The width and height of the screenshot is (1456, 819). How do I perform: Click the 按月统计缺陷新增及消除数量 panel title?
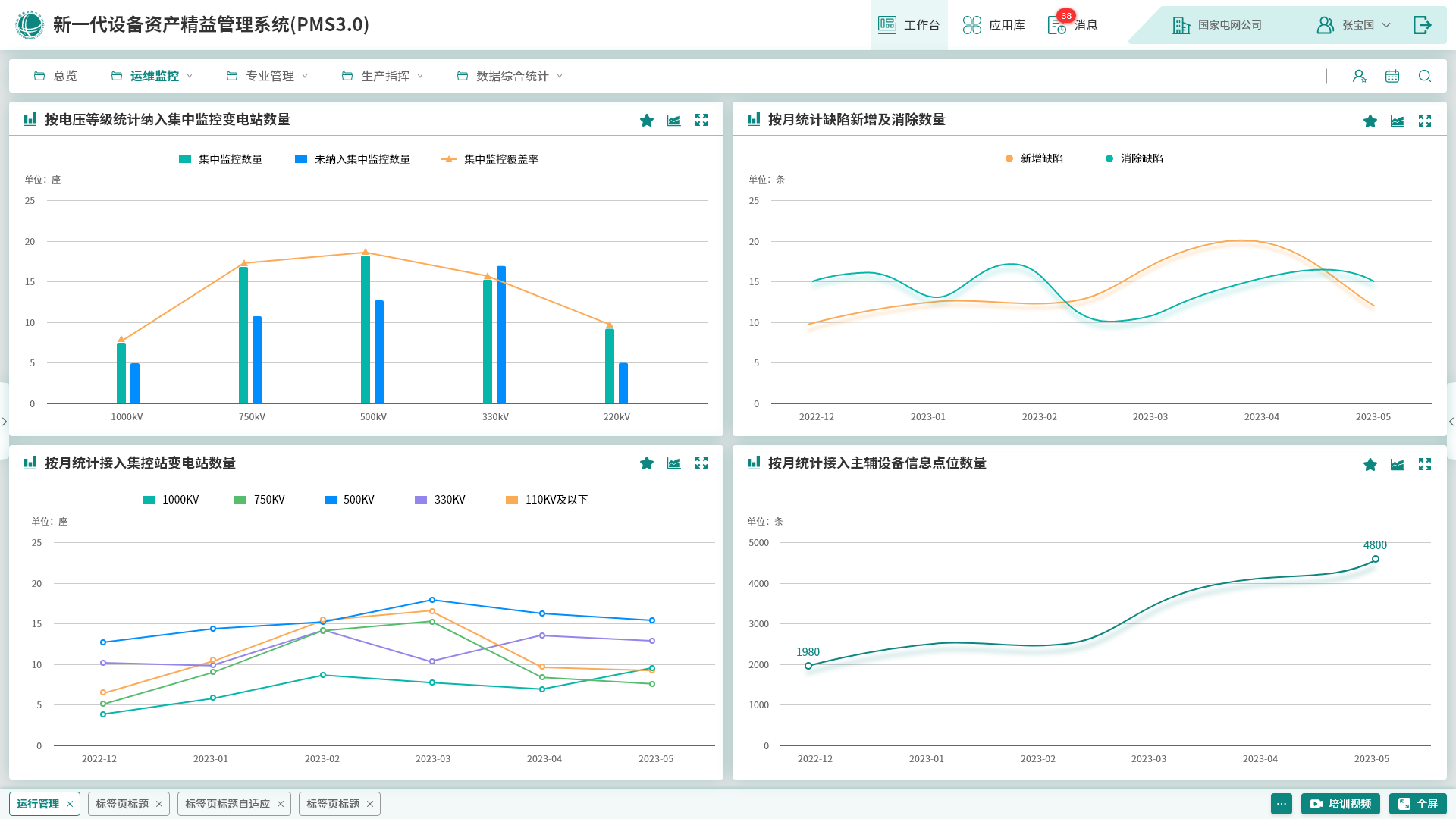click(857, 120)
